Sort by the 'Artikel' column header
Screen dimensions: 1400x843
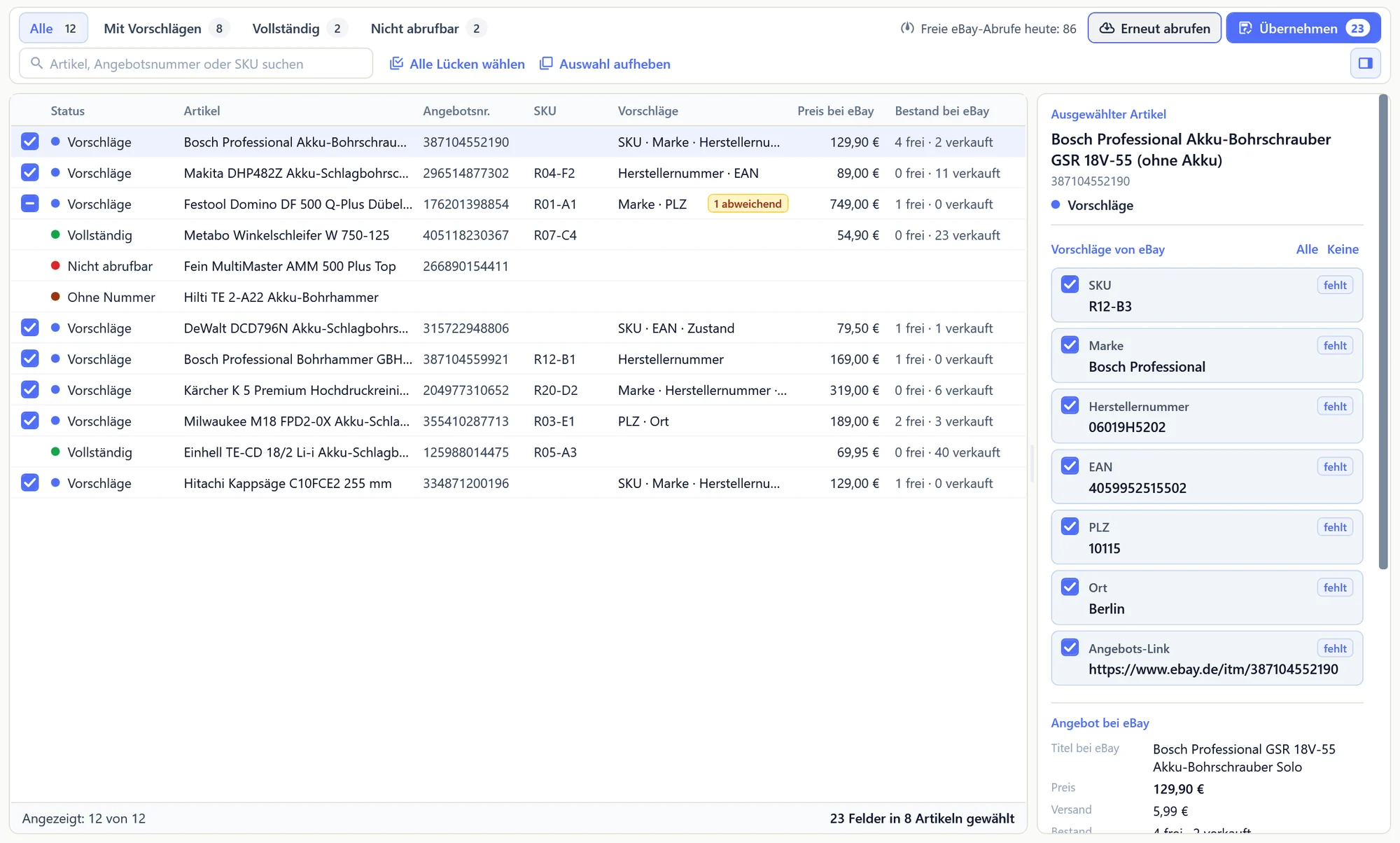(x=202, y=111)
